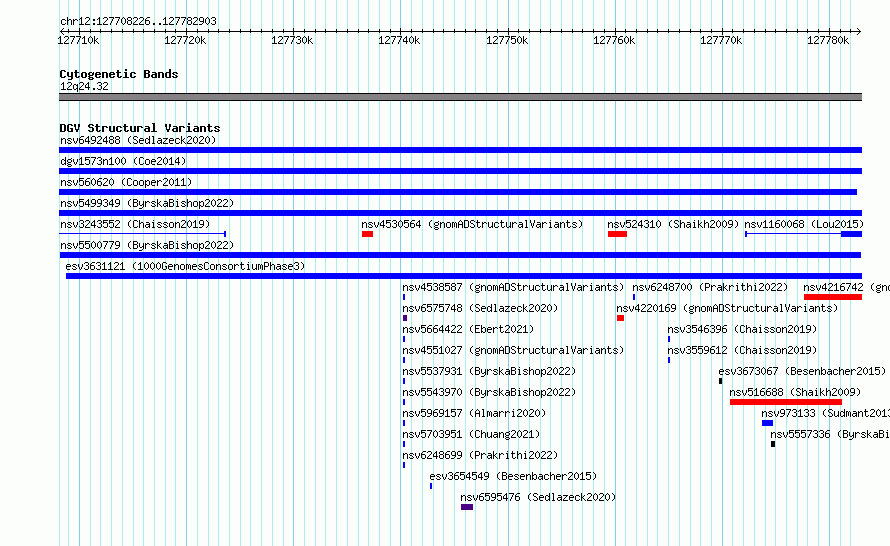Select the red block under nsv4220169
Viewport: 890px width, 546px height.
coord(620,318)
